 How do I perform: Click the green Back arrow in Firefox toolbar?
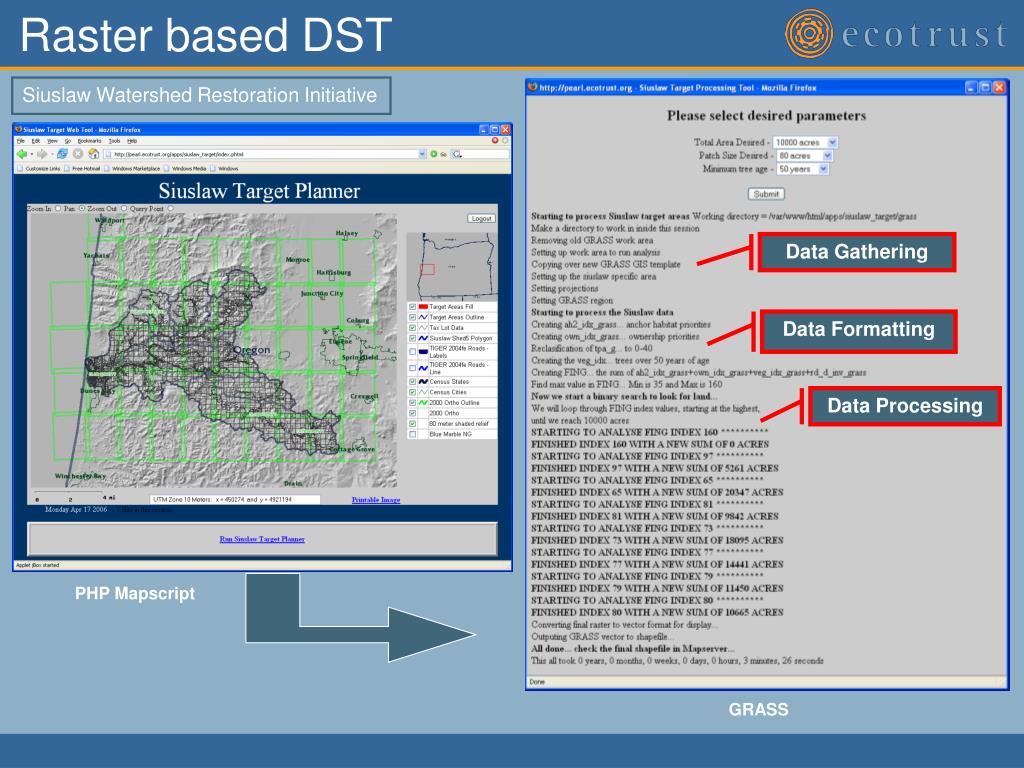click(x=22, y=154)
